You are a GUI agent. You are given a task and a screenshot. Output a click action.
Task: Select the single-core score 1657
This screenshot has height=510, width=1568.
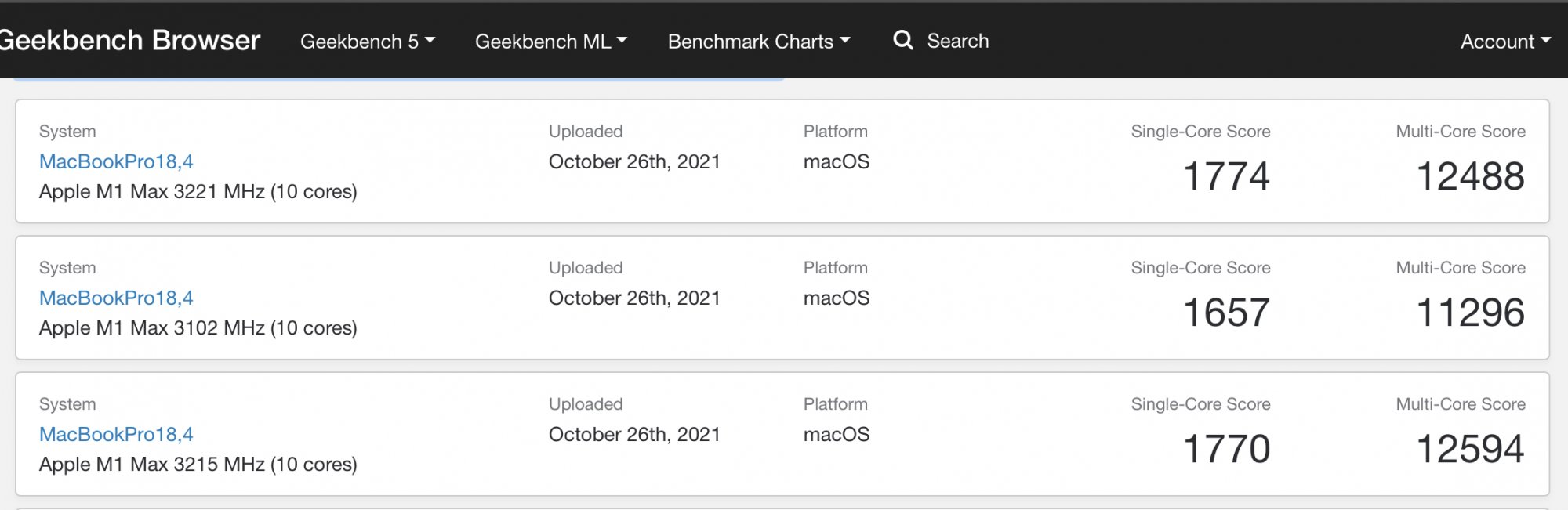tap(1226, 313)
